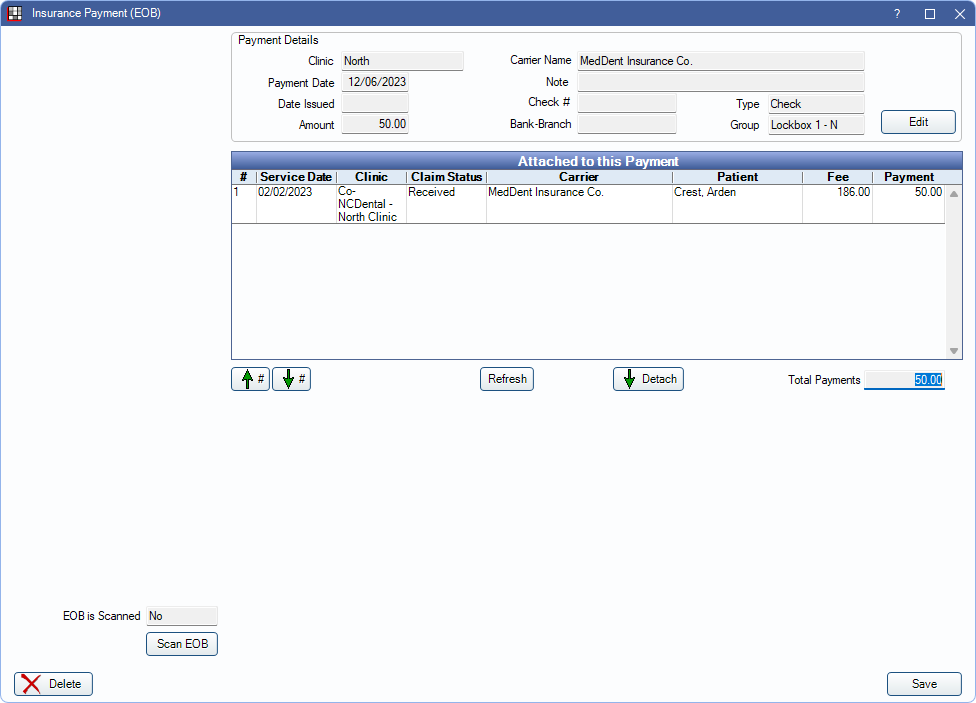
Task: Save the insurance payment
Action: 924,684
